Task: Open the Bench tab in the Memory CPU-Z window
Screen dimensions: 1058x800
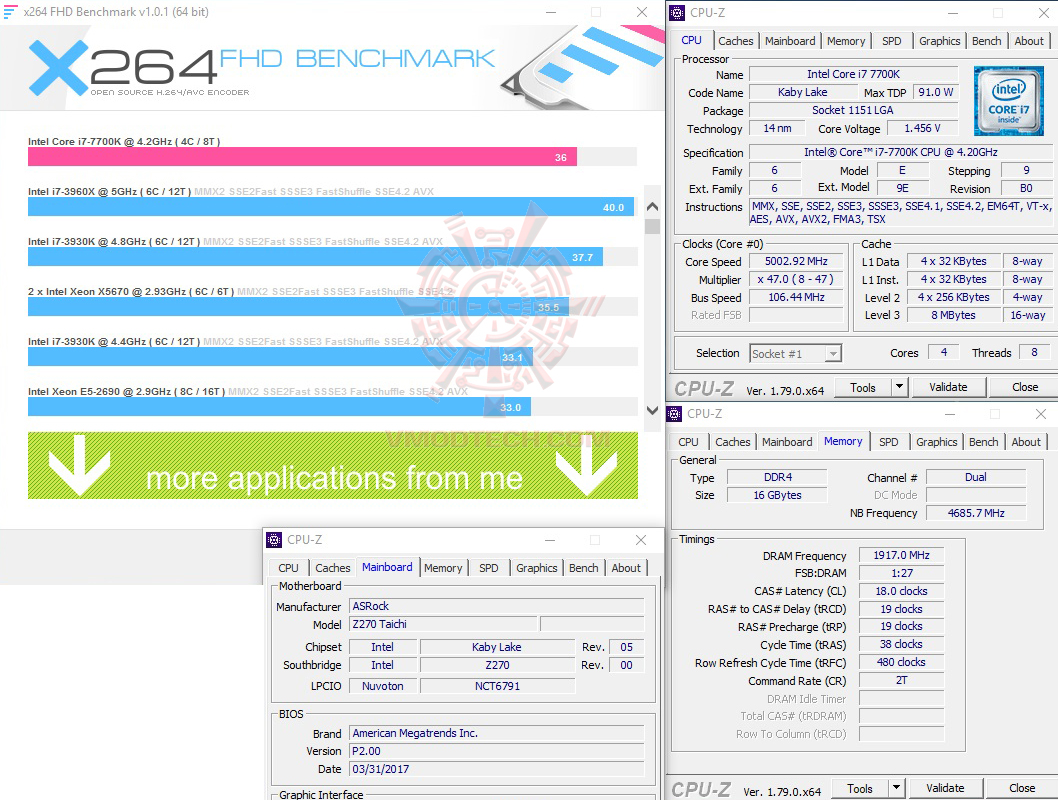Action: point(984,442)
